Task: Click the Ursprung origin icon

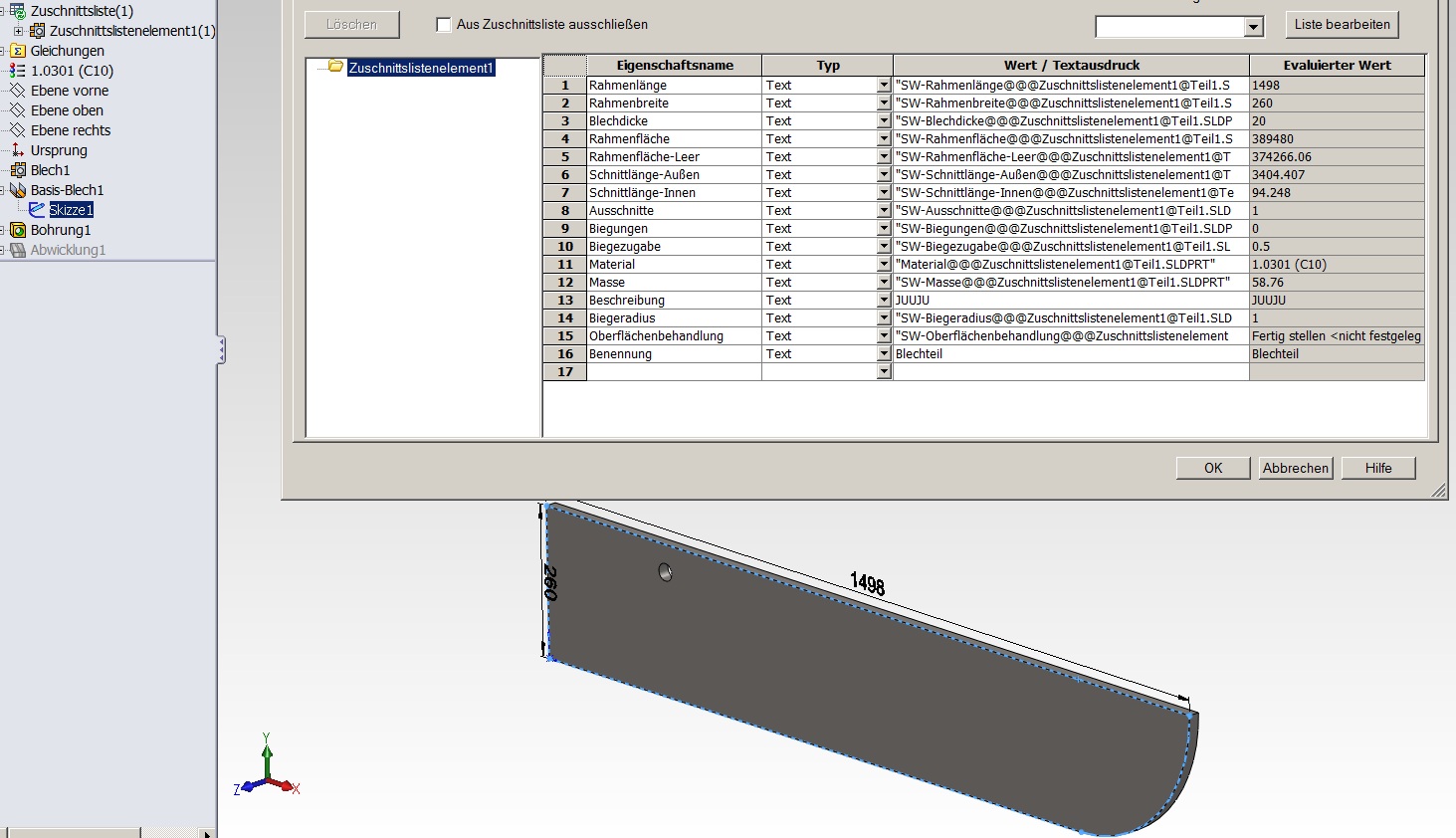Action: (x=17, y=150)
